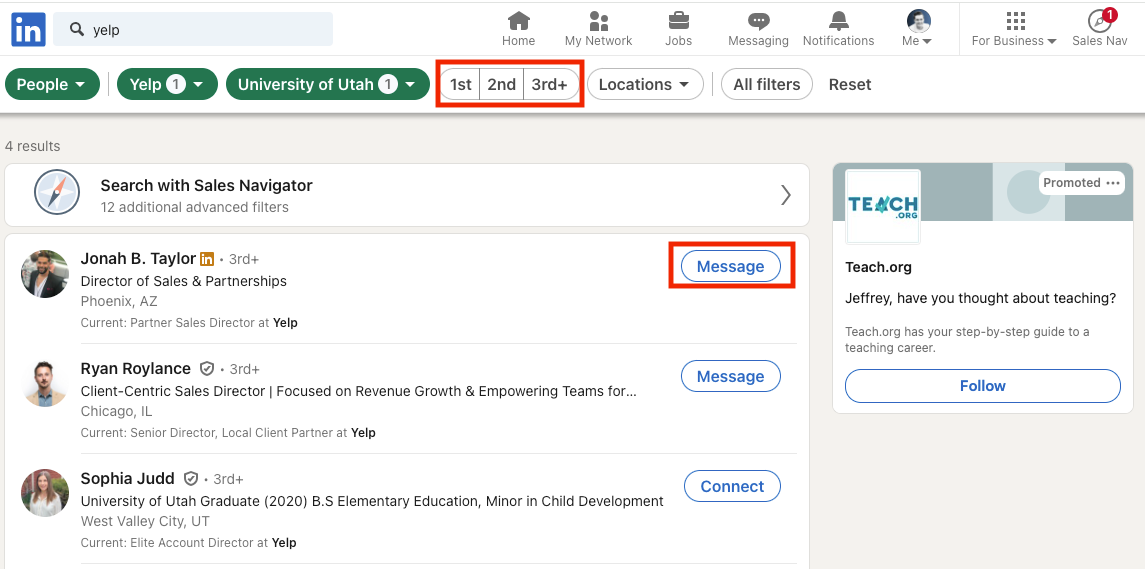1145x569 pixels.
Task: Click 'Chicago, IL' location text
Action: point(117,411)
